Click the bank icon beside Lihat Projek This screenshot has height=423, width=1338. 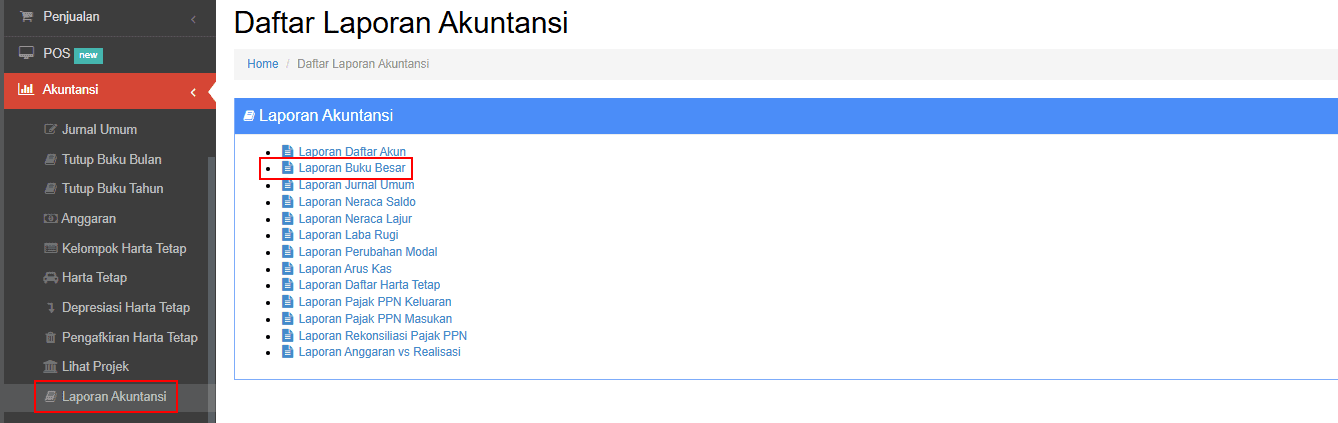pos(51,367)
